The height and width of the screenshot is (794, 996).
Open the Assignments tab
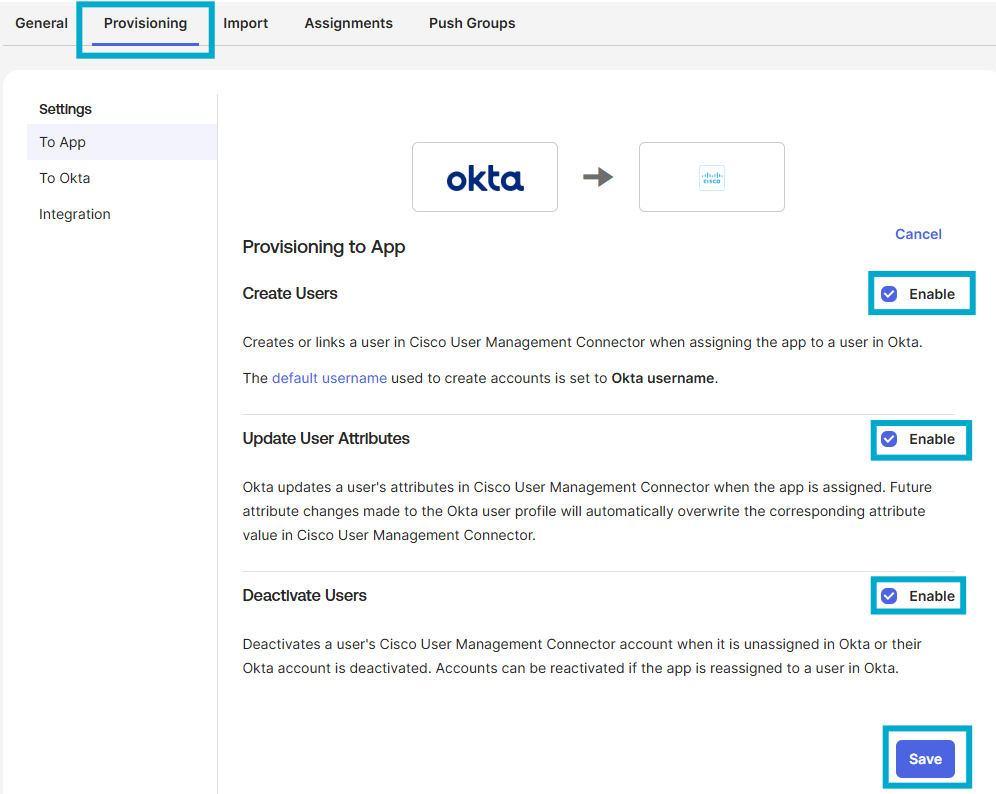click(x=348, y=24)
